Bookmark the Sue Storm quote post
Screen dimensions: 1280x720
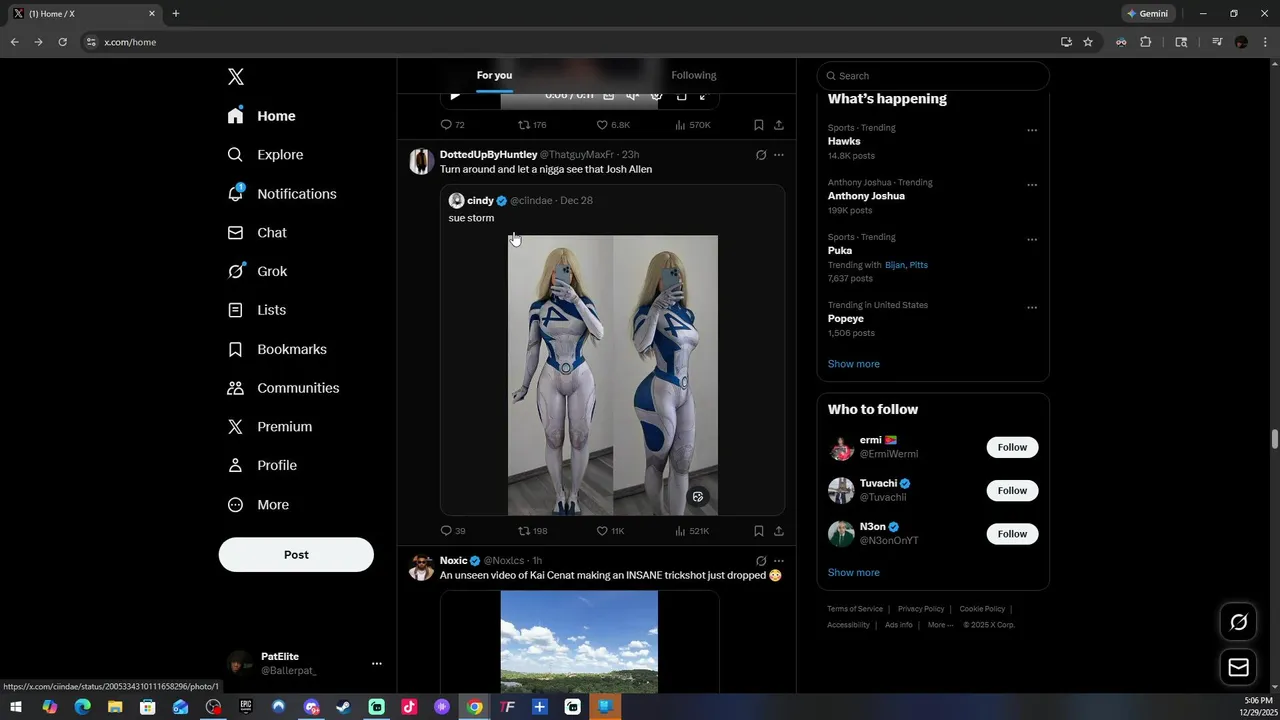(x=759, y=531)
